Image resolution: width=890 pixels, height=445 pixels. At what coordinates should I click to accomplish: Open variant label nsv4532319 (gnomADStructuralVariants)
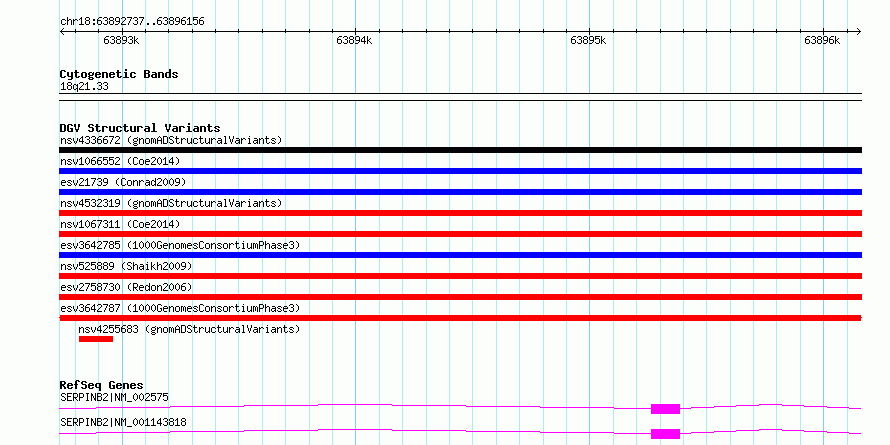(x=171, y=203)
